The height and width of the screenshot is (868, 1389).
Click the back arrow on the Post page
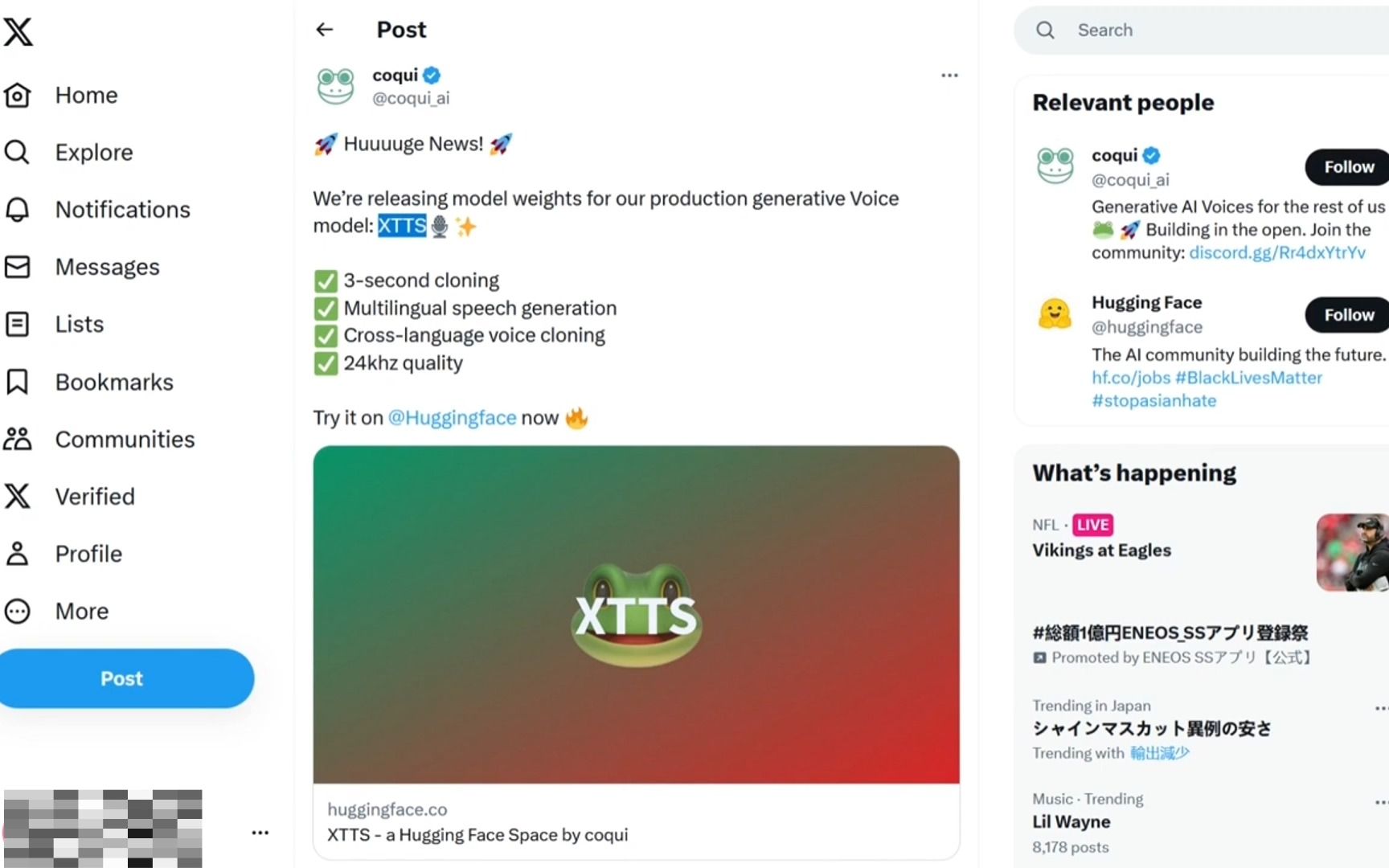pyautogui.click(x=324, y=30)
